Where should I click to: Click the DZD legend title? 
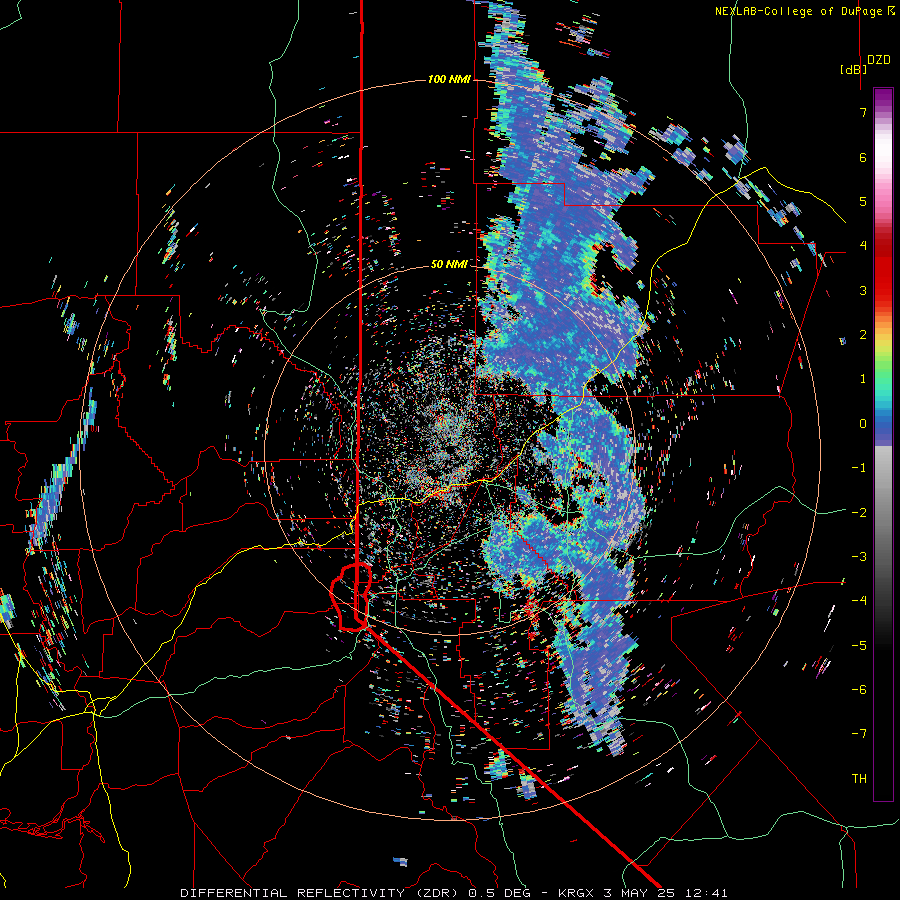(879, 60)
